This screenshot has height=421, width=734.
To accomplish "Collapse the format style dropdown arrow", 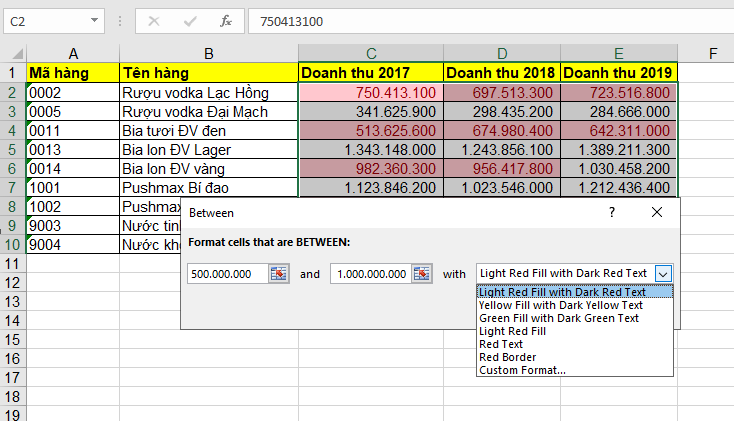I will pyautogui.click(x=663, y=273).
